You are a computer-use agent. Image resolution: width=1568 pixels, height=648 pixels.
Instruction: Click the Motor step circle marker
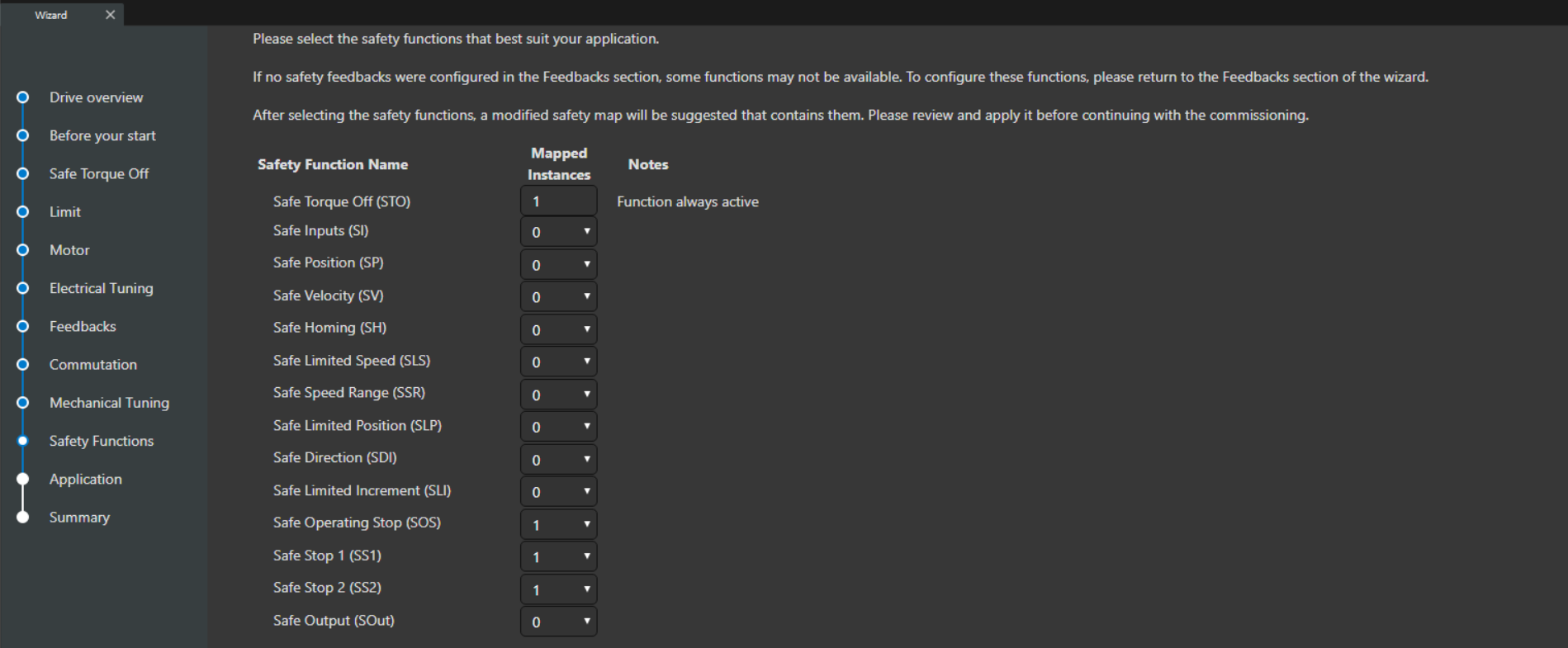(x=23, y=250)
